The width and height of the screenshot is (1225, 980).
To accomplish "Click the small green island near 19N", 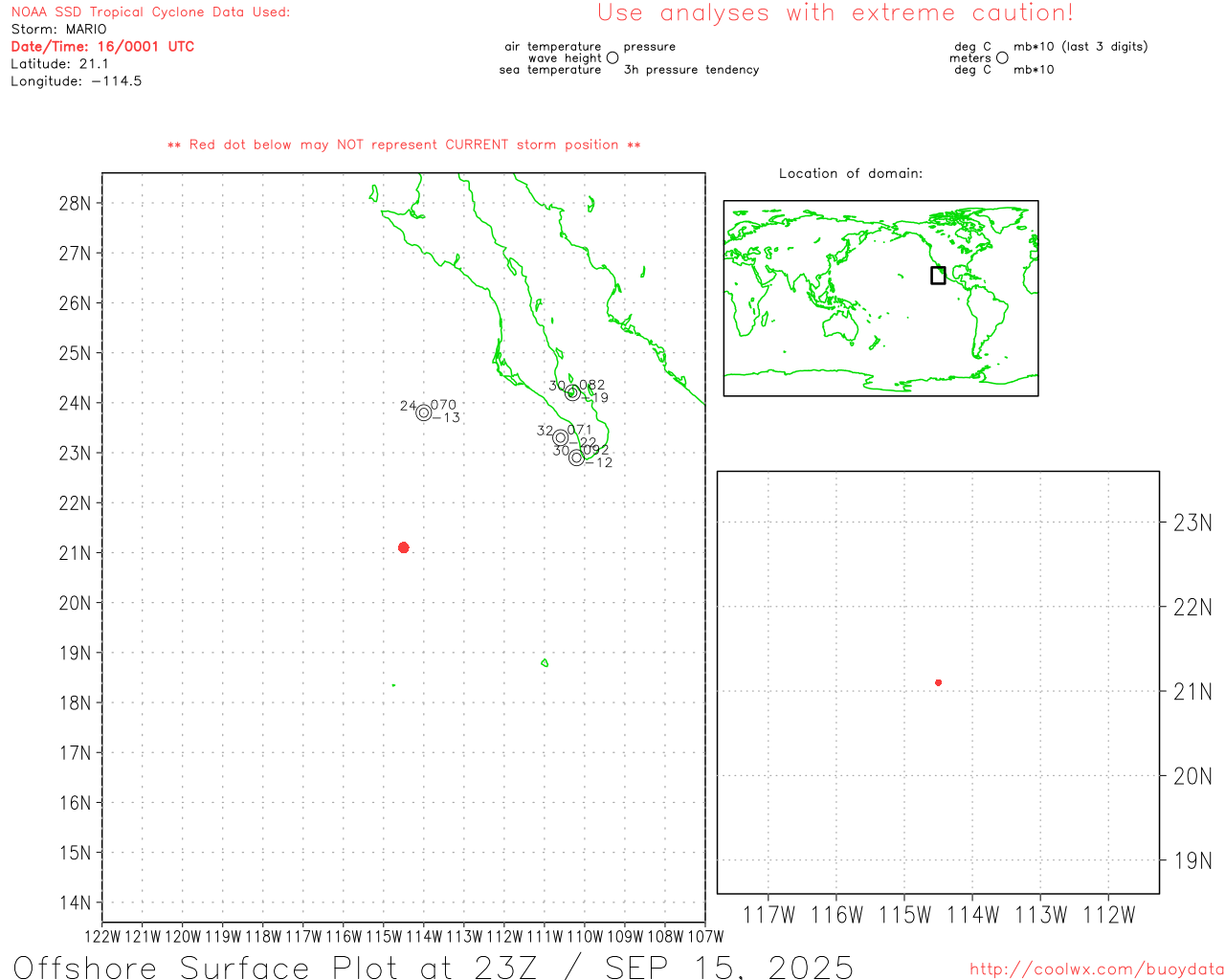I will coord(545,662).
